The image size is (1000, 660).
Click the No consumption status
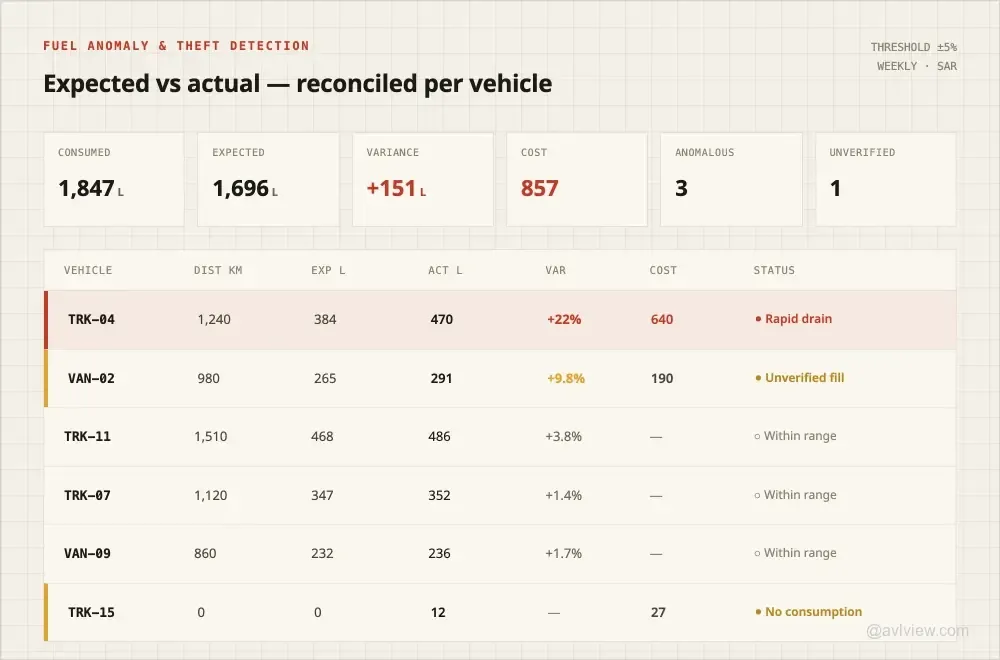[808, 612]
